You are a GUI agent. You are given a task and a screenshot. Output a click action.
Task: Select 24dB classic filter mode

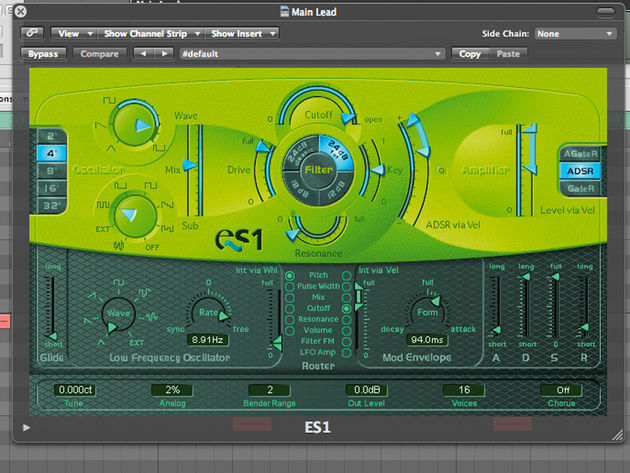point(299,154)
